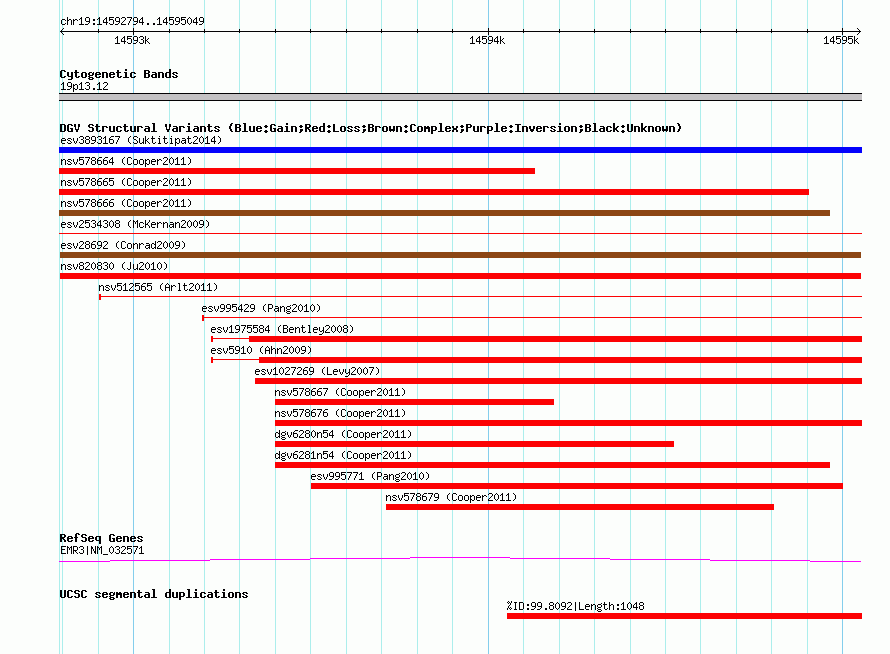Select esv995771 (Pang2010) variant label
The width and height of the screenshot is (890, 654).
pos(370,476)
